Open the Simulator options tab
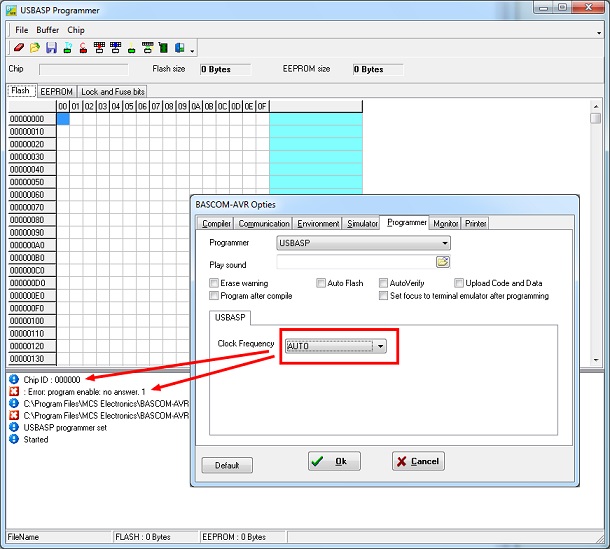 click(x=362, y=224)
